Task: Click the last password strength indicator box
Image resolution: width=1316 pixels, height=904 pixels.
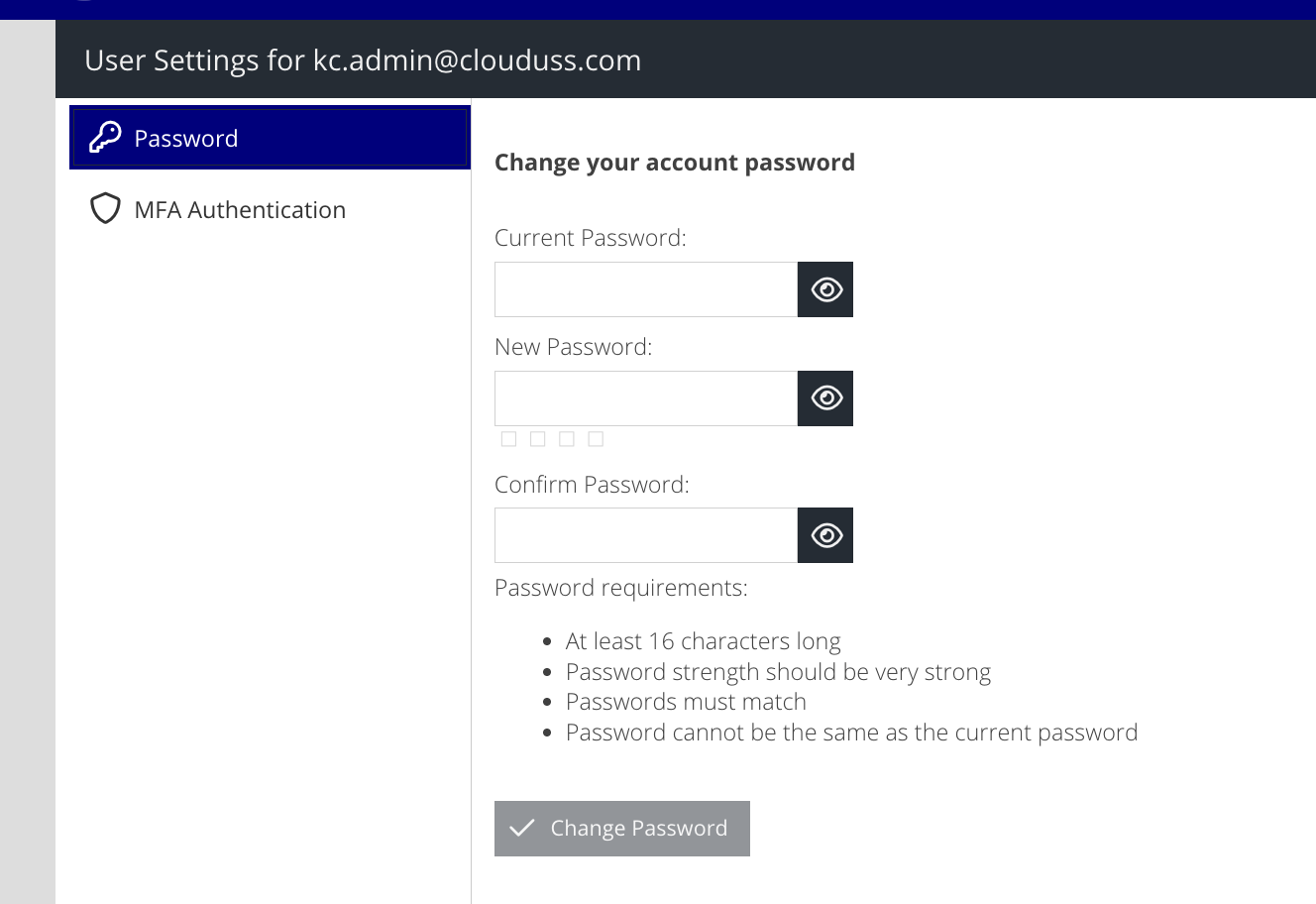Action: coord(596,439)
